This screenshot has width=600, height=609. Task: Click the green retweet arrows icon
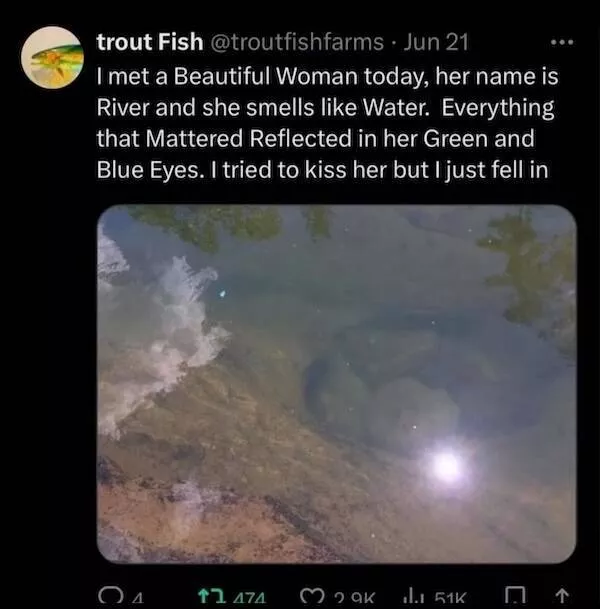coord(204,600)
